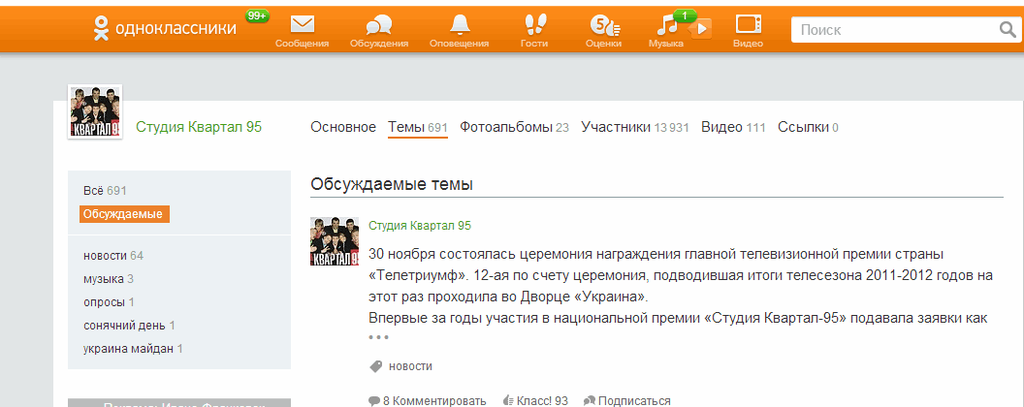
Task: Click the post author avatar thumbnail
Action: tap(334, 241)
